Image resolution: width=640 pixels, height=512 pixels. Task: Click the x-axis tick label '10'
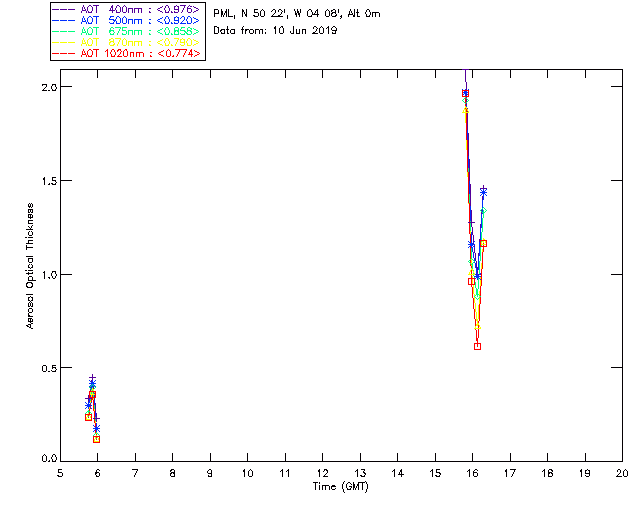click(x=247, y=473)
